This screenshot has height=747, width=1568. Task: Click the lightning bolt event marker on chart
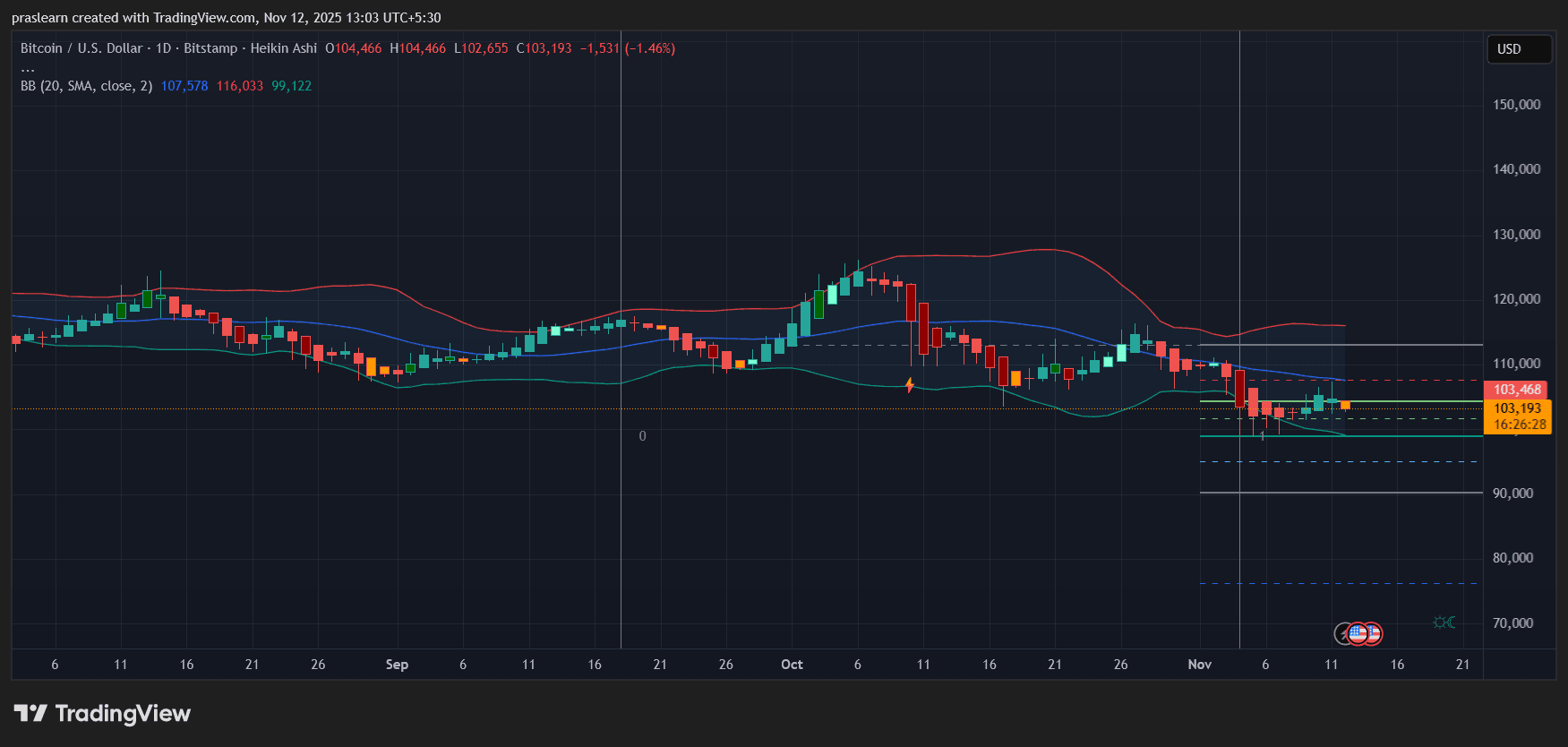pyautogui.click(x=909, y=385)
